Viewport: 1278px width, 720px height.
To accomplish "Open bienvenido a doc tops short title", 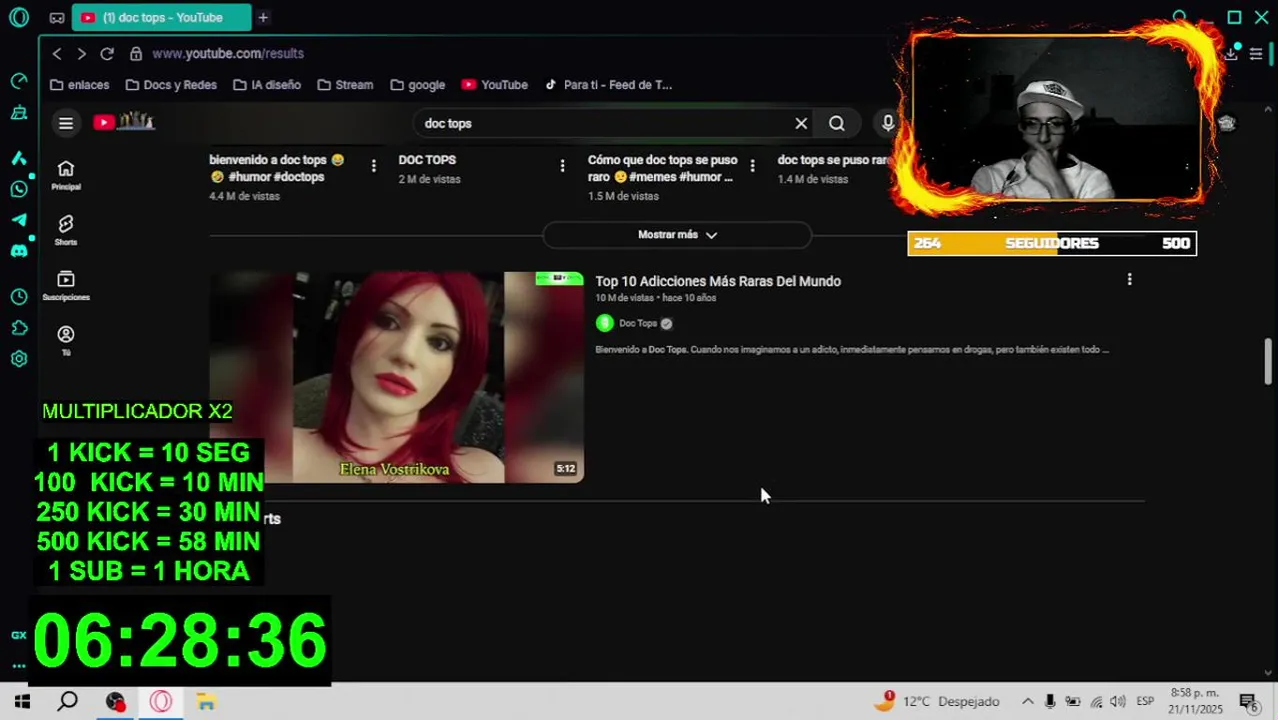I will 277,168.
